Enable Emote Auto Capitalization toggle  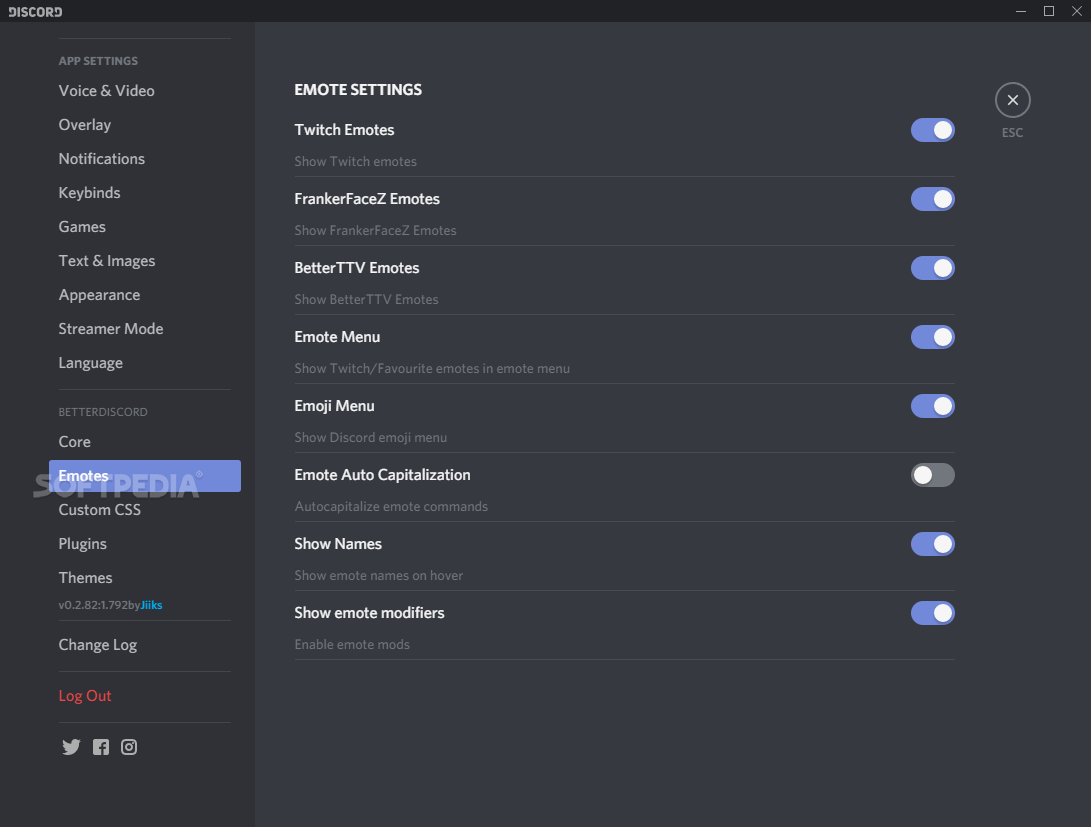click(932, 475)
